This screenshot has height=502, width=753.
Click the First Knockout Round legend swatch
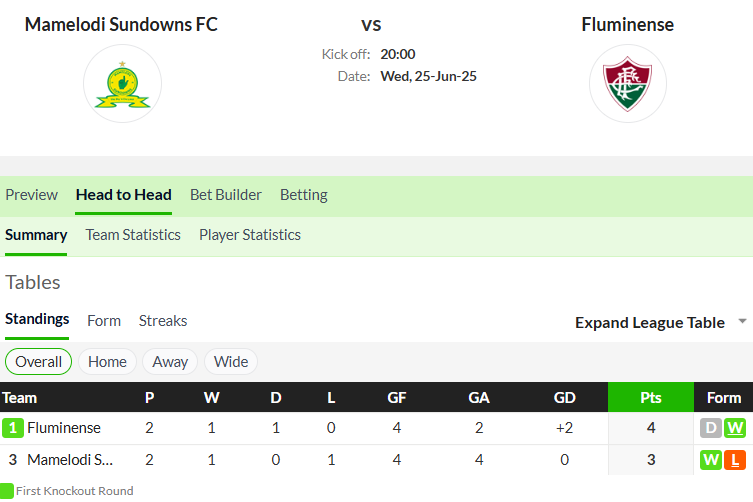coord(7,491)
